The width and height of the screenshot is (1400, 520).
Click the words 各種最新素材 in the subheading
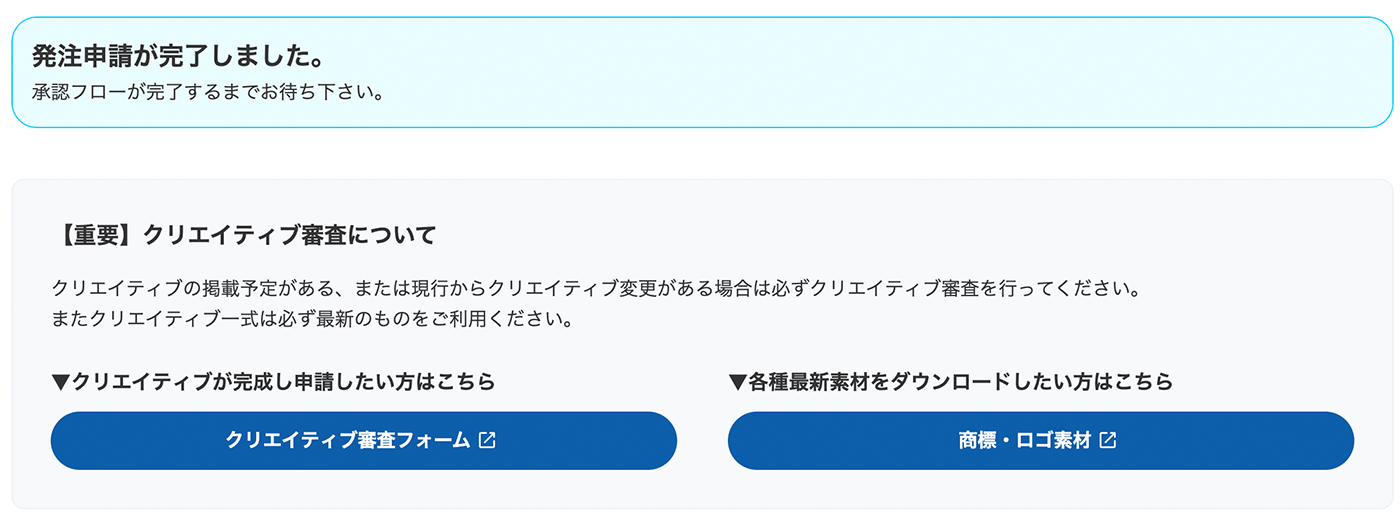tap(802, 382)
